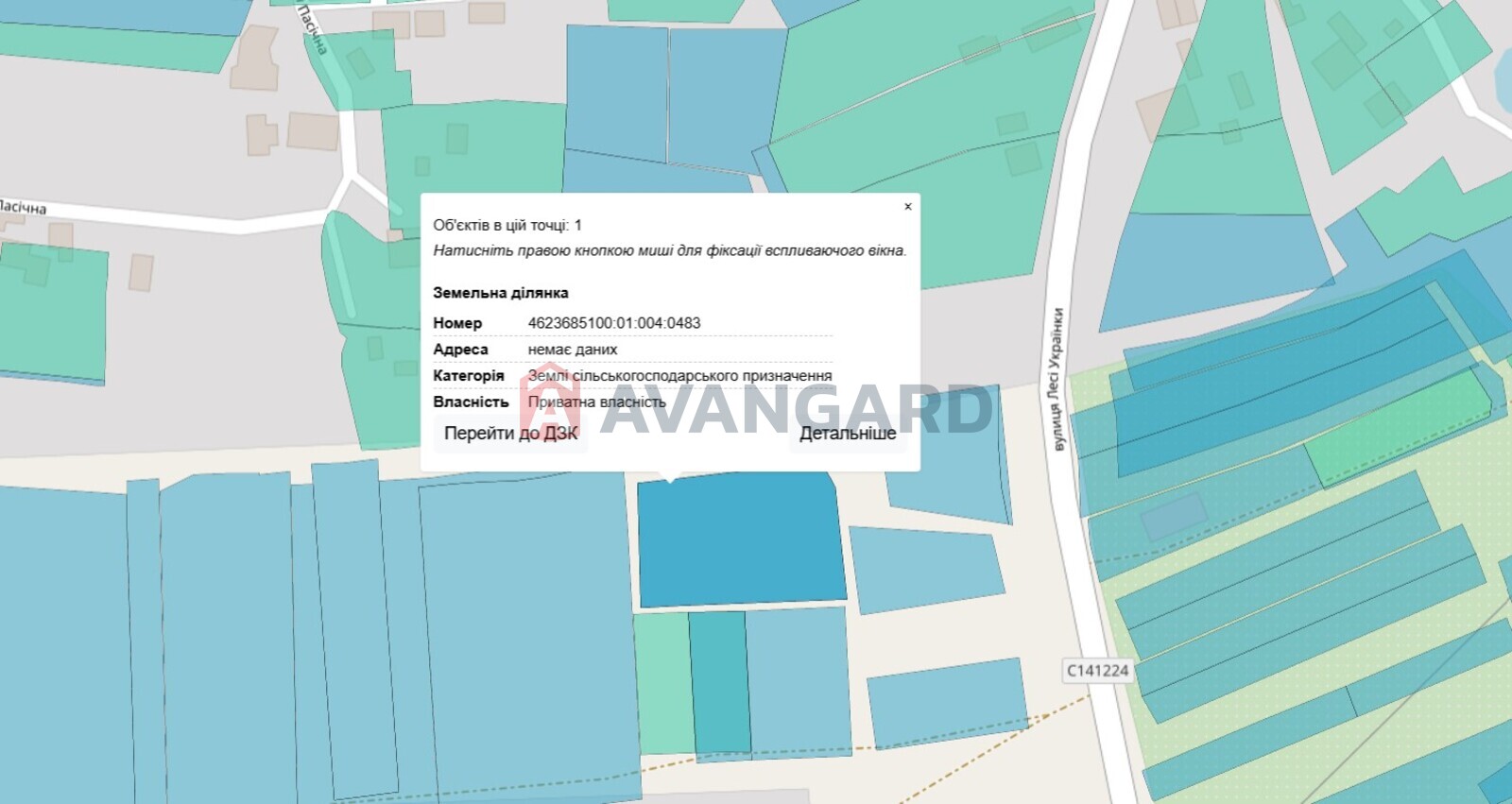Click the C141224 road label
This screenshot has width=1512, height=804.
[1097, 671]
